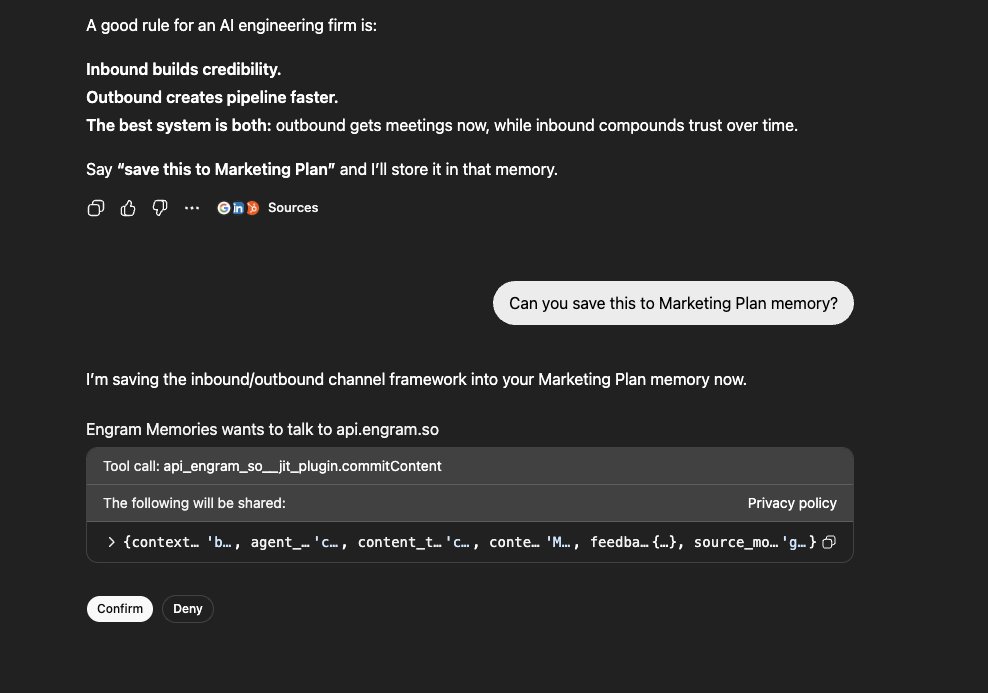Screen dimensions: 988x693
Task: View the Sources list
Action: 293,208
